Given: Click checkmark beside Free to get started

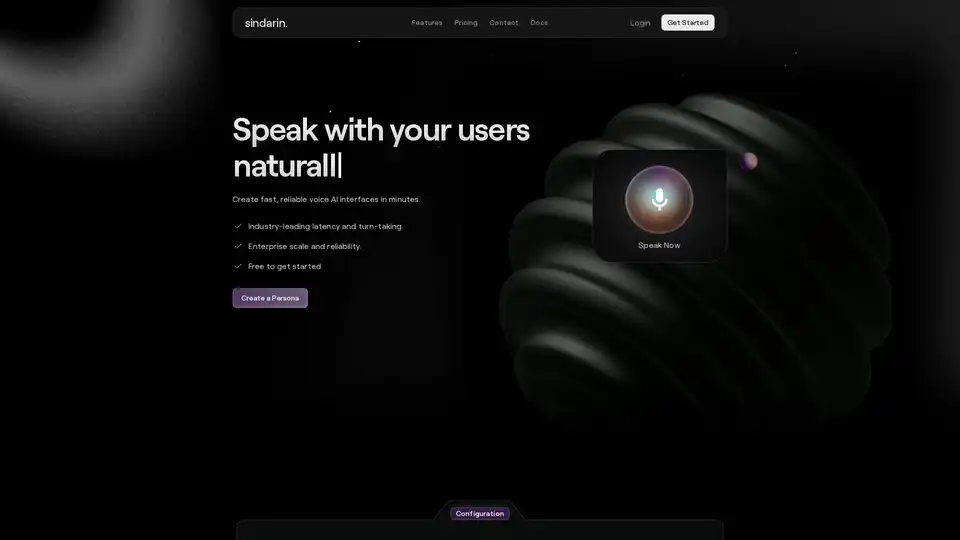Looking at the screenshot, I should tap(238, 266).
